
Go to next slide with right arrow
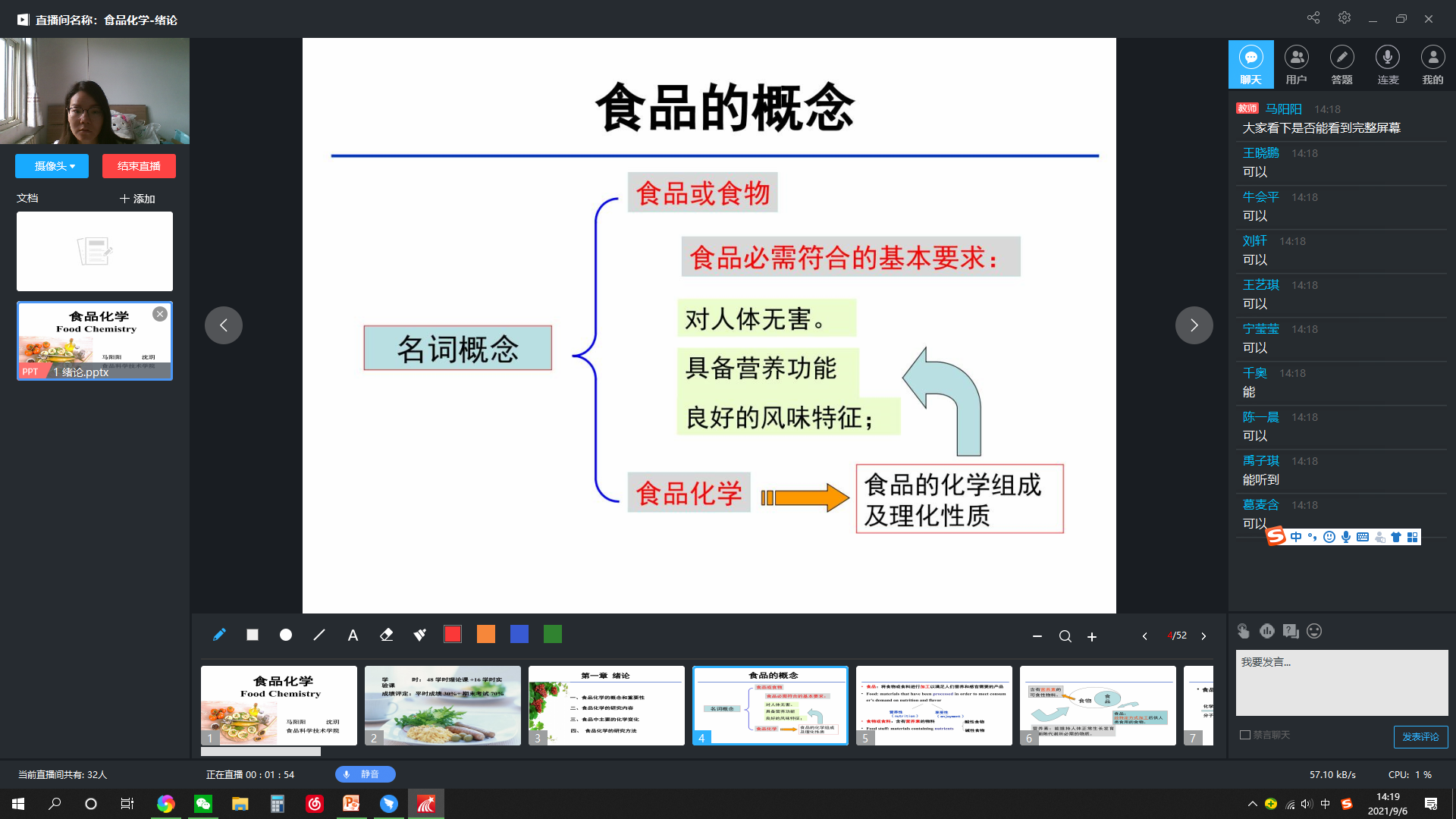point(1194,325)
